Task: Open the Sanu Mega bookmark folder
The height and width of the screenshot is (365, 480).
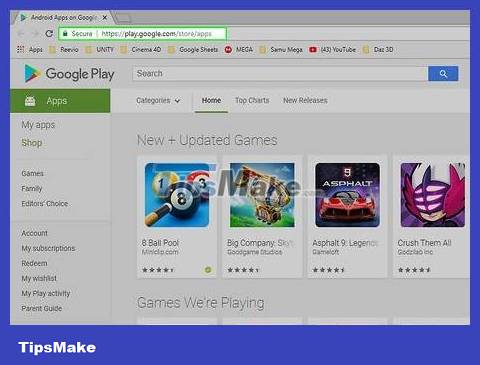Action: point(281,50)
